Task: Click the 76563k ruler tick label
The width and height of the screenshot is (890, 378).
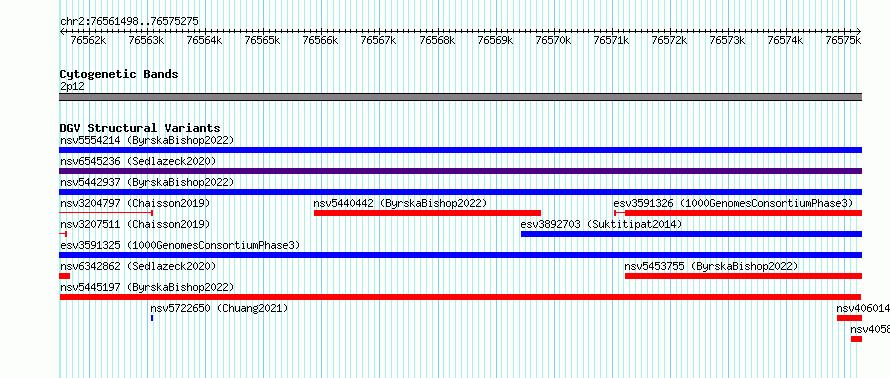Action: (x=146, y=40)
